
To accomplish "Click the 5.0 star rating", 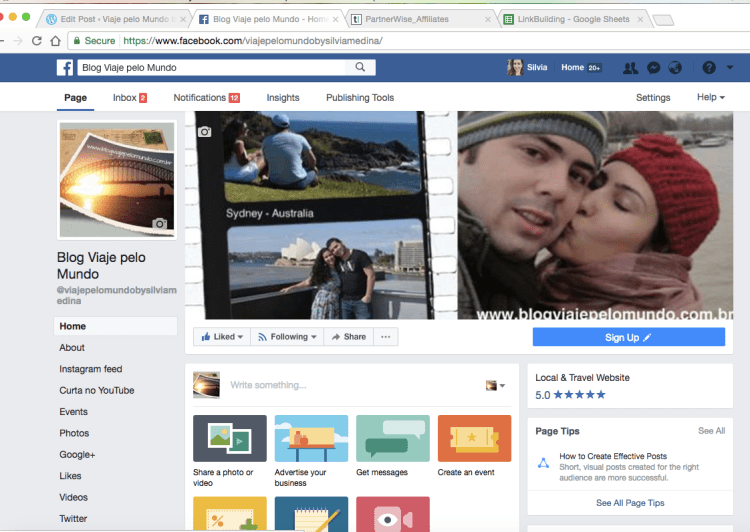I will point(570,395).
